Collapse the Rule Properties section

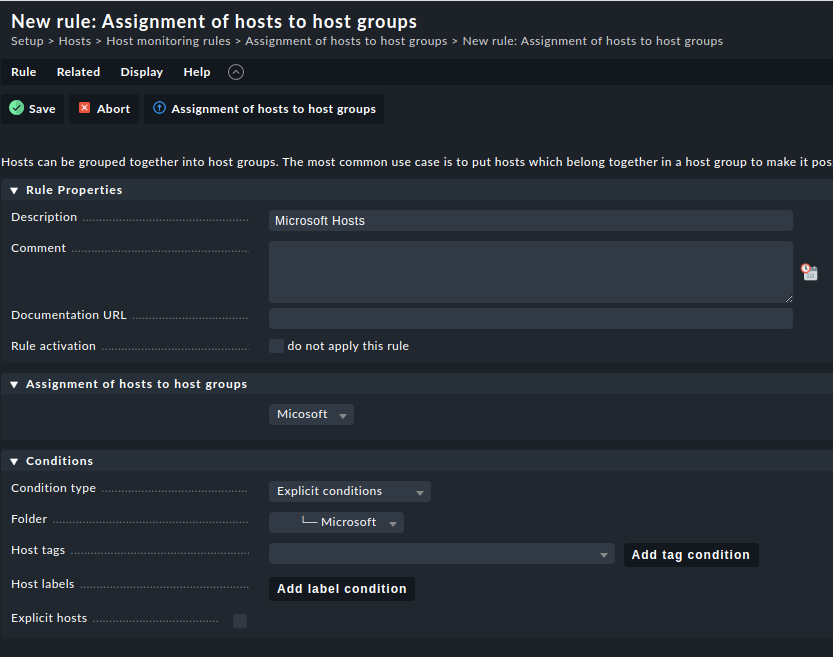point(14,190)
